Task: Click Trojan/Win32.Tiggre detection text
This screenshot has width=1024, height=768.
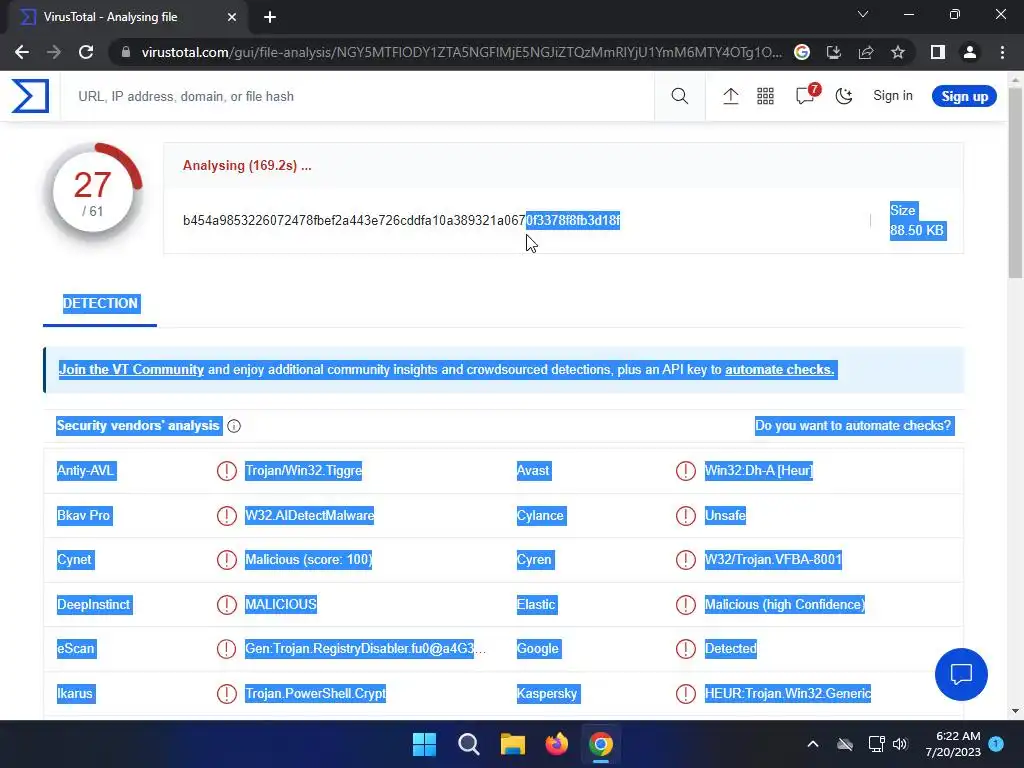Action: tap(303, 470)
